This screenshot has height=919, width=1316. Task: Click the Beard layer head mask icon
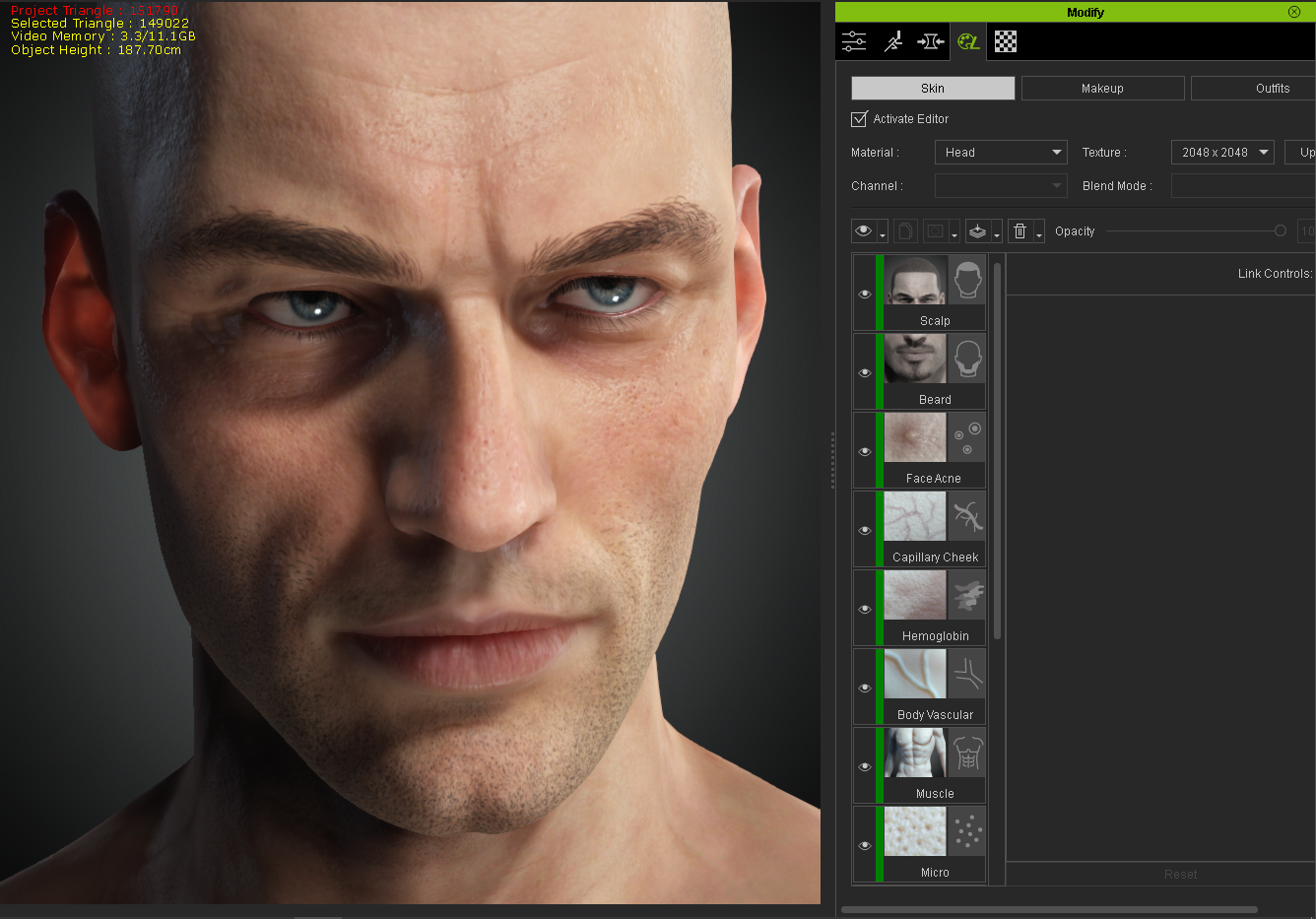[x=967, y=359]
